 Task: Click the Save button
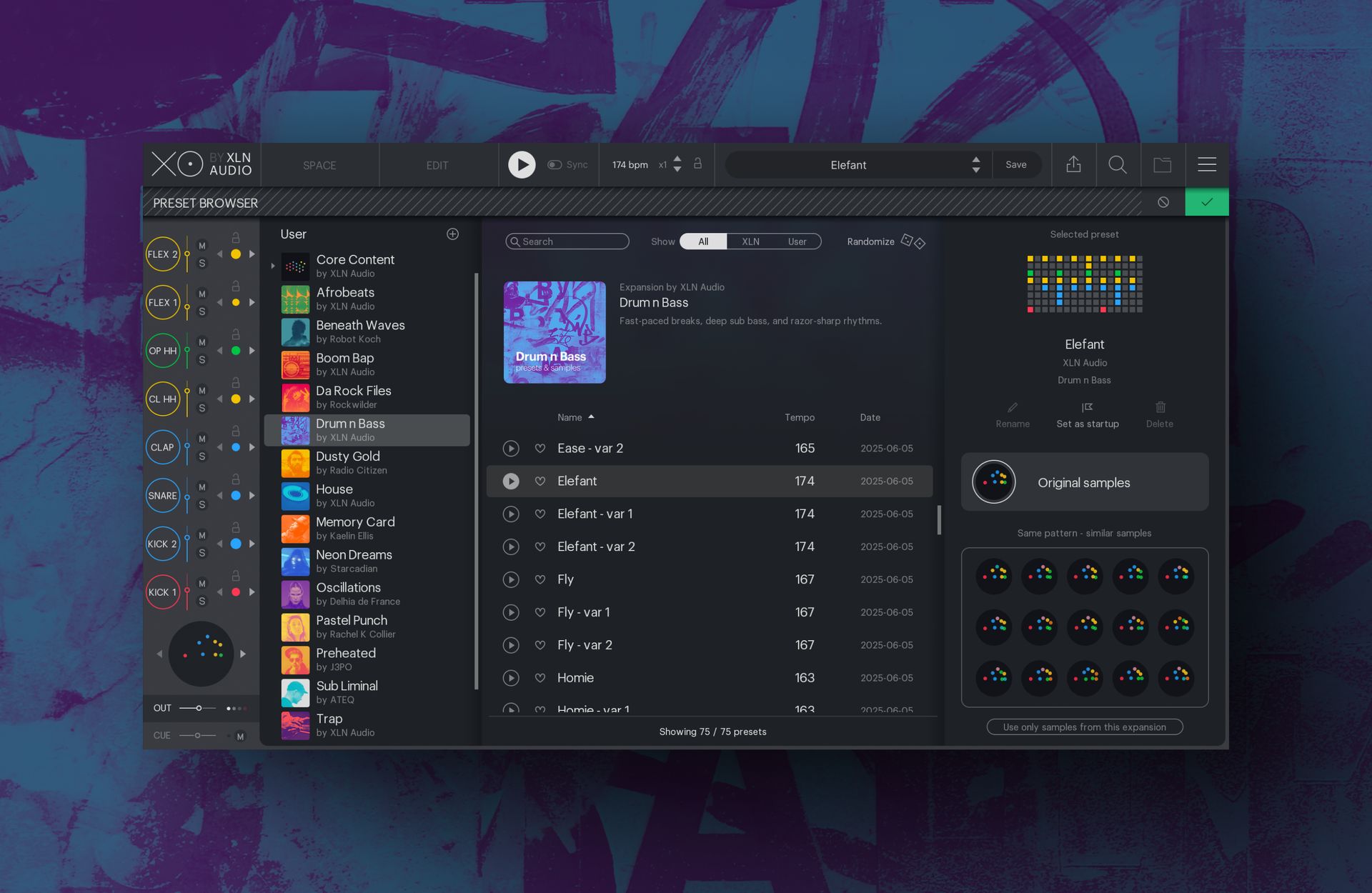(x=1015, y=165)
